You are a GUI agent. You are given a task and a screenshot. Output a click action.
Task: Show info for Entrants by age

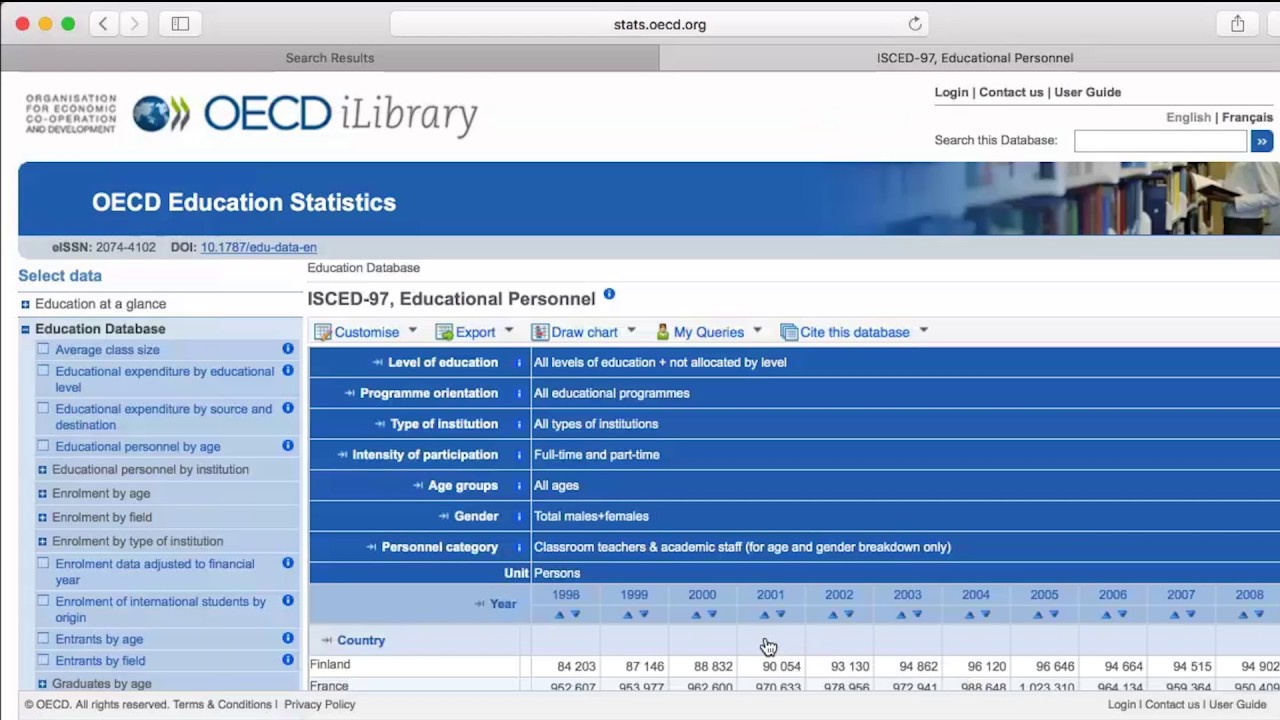(x=288, y=638)
